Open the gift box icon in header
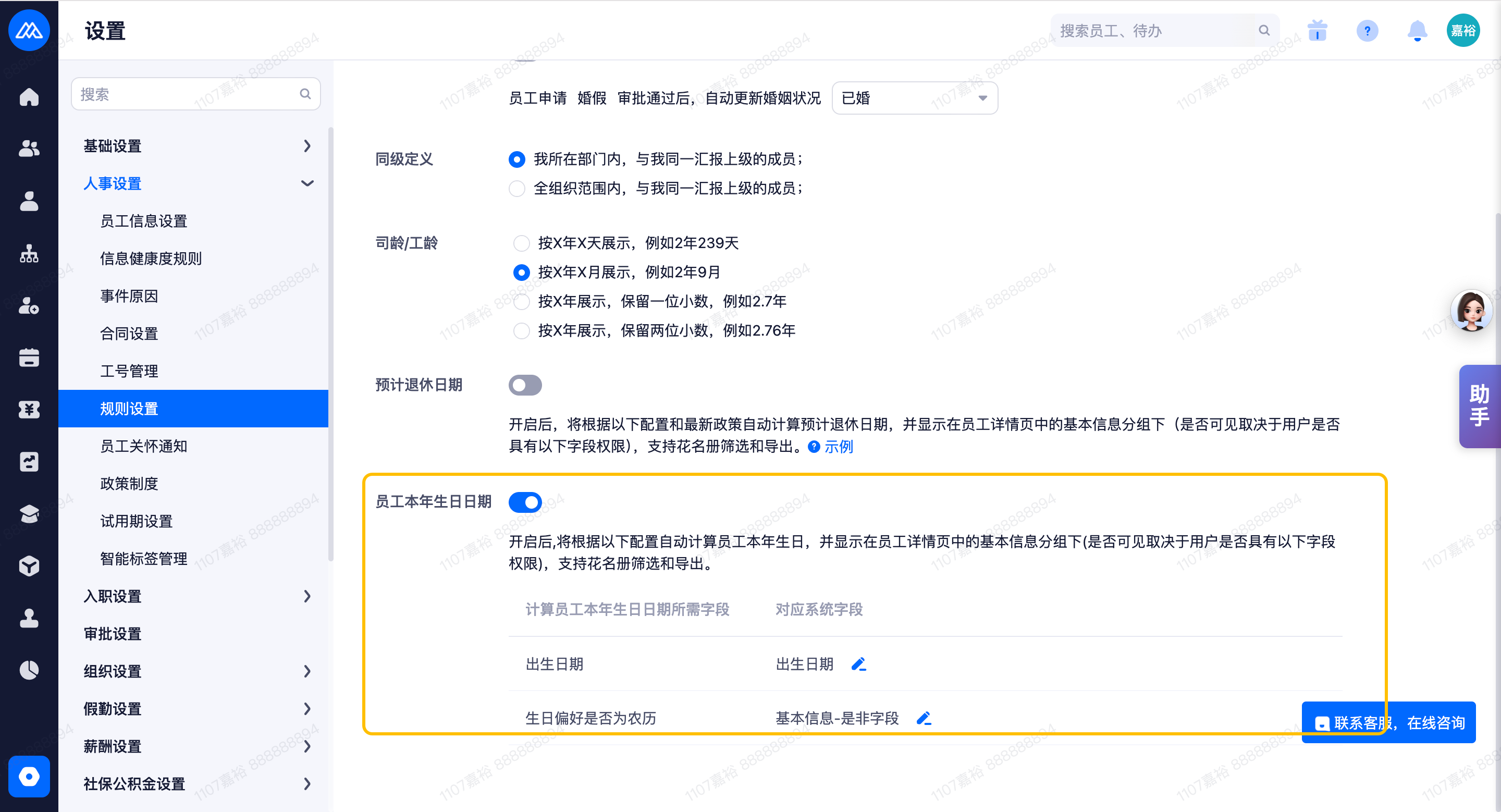 (x=1317, y=30)
